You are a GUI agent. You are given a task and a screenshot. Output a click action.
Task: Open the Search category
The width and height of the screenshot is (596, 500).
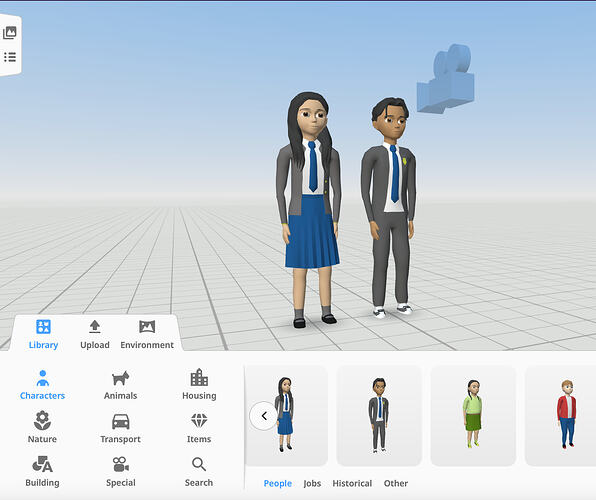tap(199, 471)
